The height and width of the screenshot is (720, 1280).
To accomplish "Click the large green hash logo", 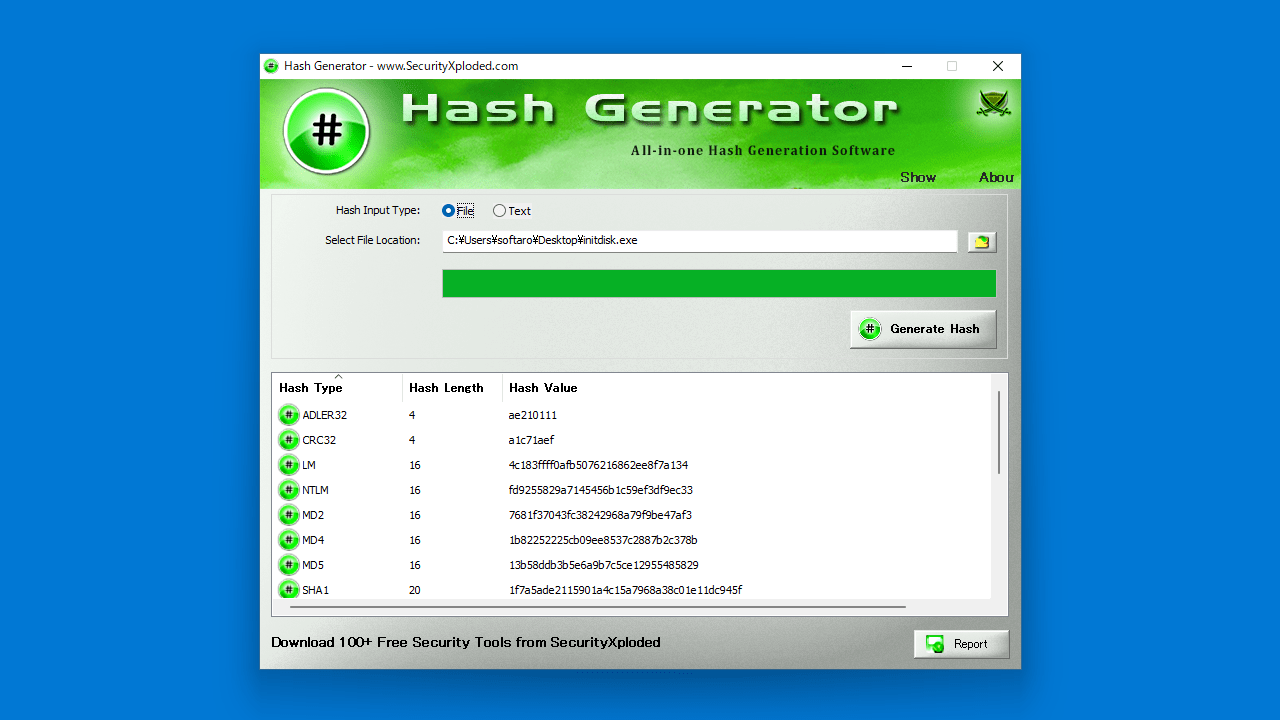I will 327,131.
